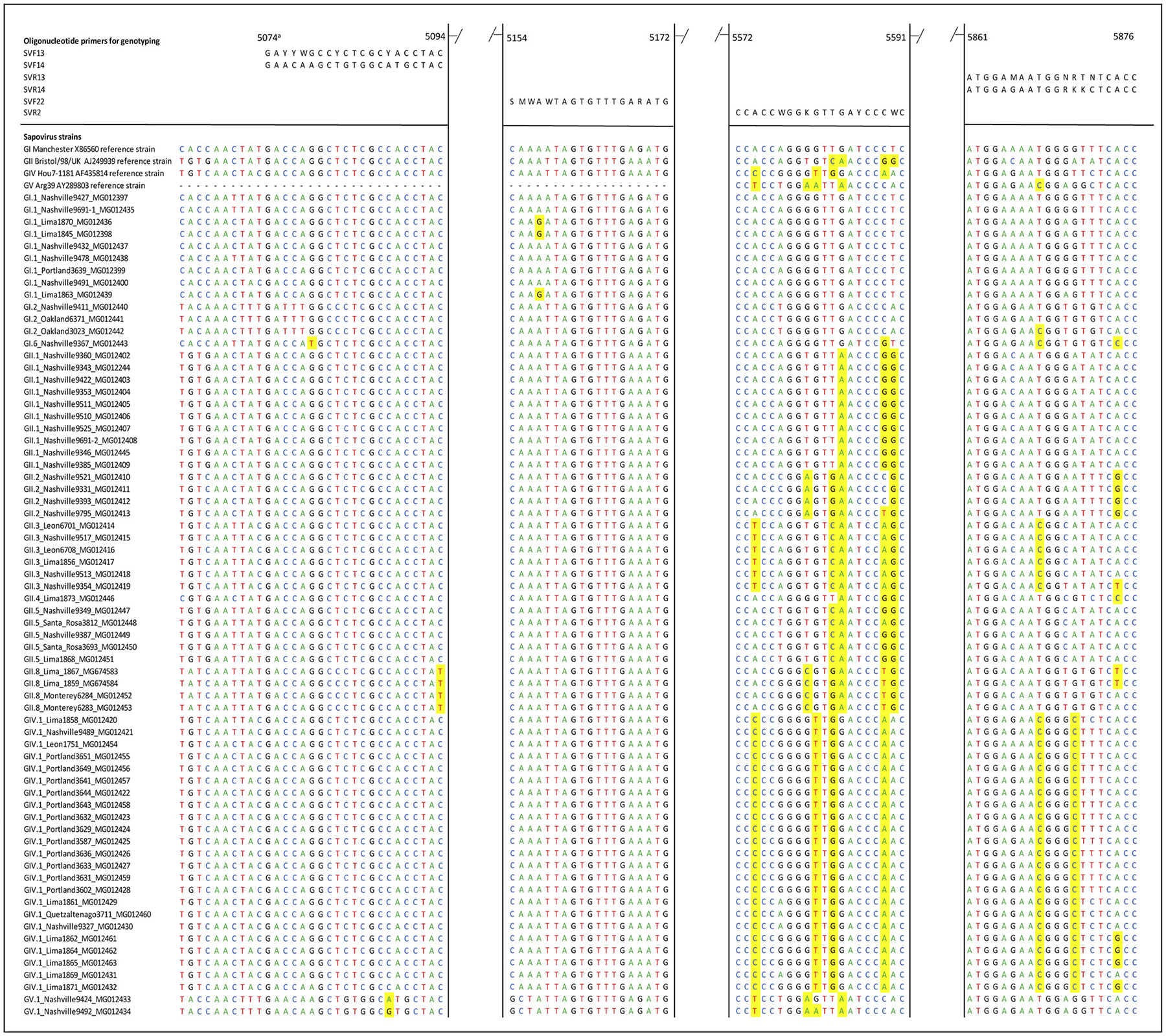Click strain GII.8_Lima_1867_MG674583
The height and width of the screenshot is (1036, 1166).
point(71,672)
